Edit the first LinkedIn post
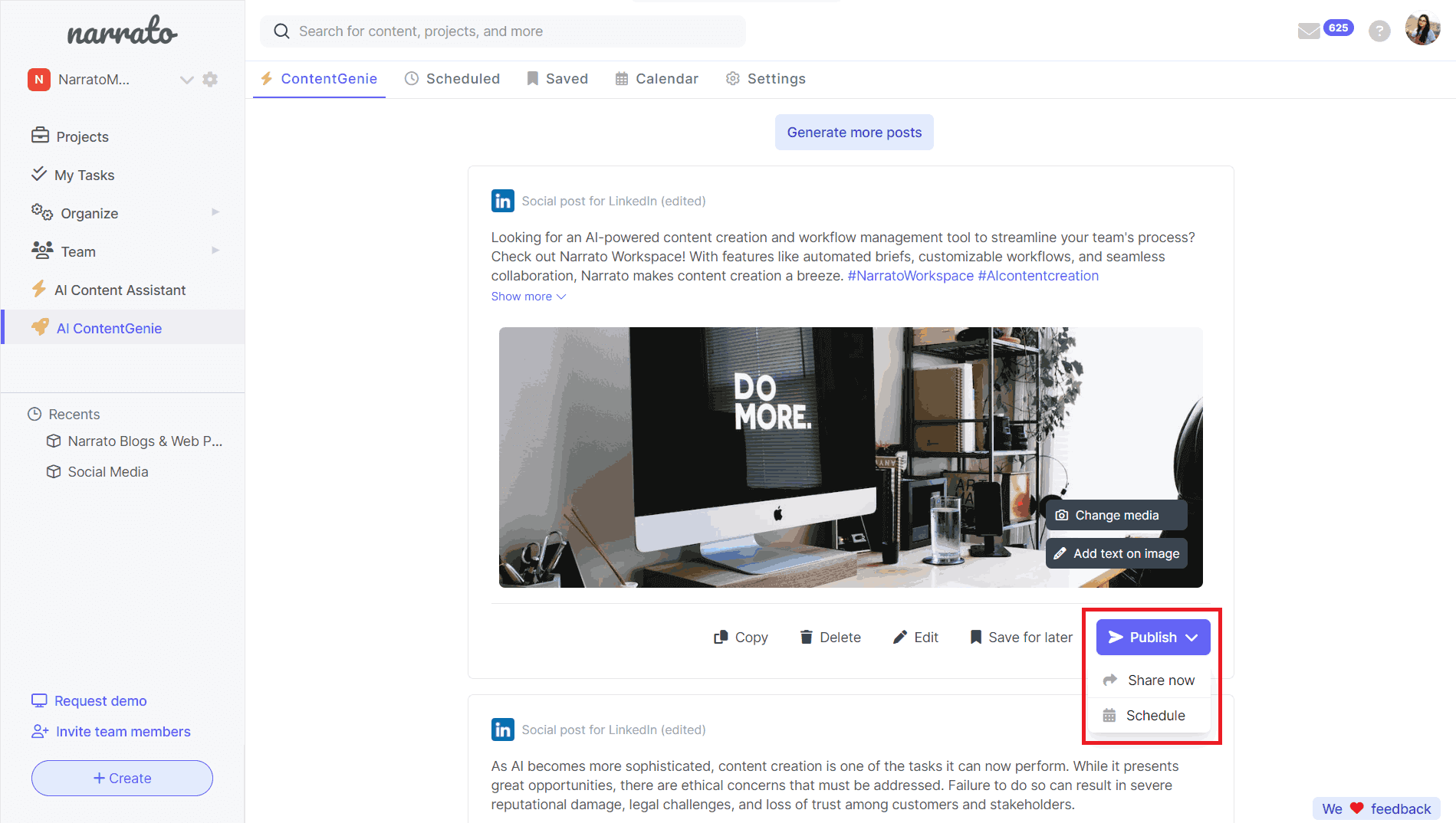This screenshot has height=823, width=1456. 915,638
